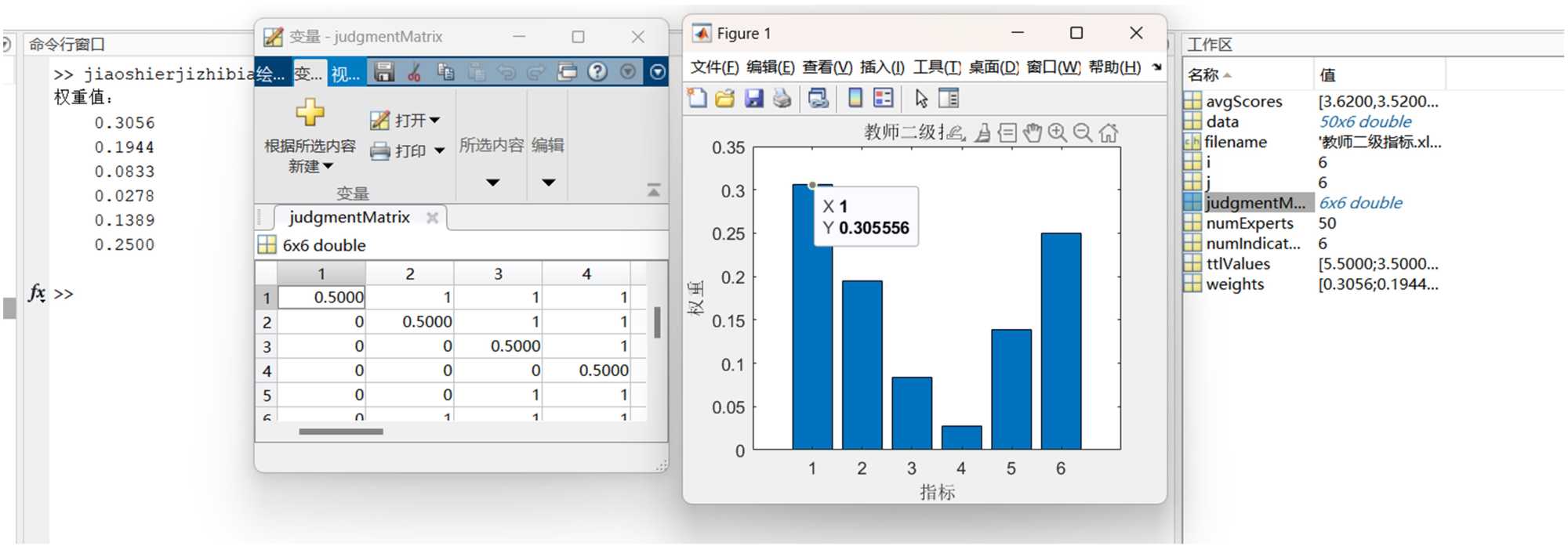
Task: Click the Zoom In icon above the chart
Action: pos(1058,132)
